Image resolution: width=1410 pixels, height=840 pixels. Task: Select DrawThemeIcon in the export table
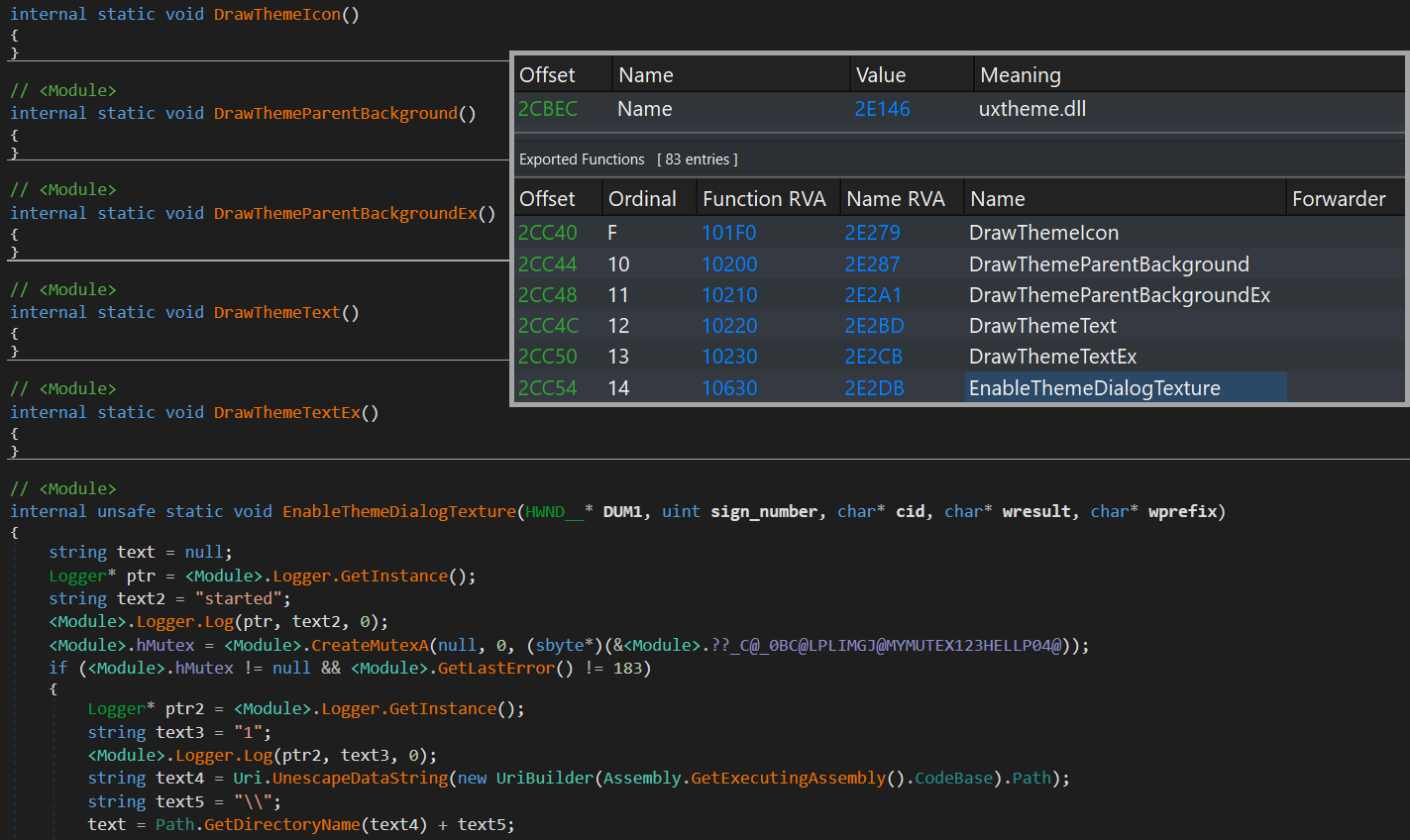1044,233
